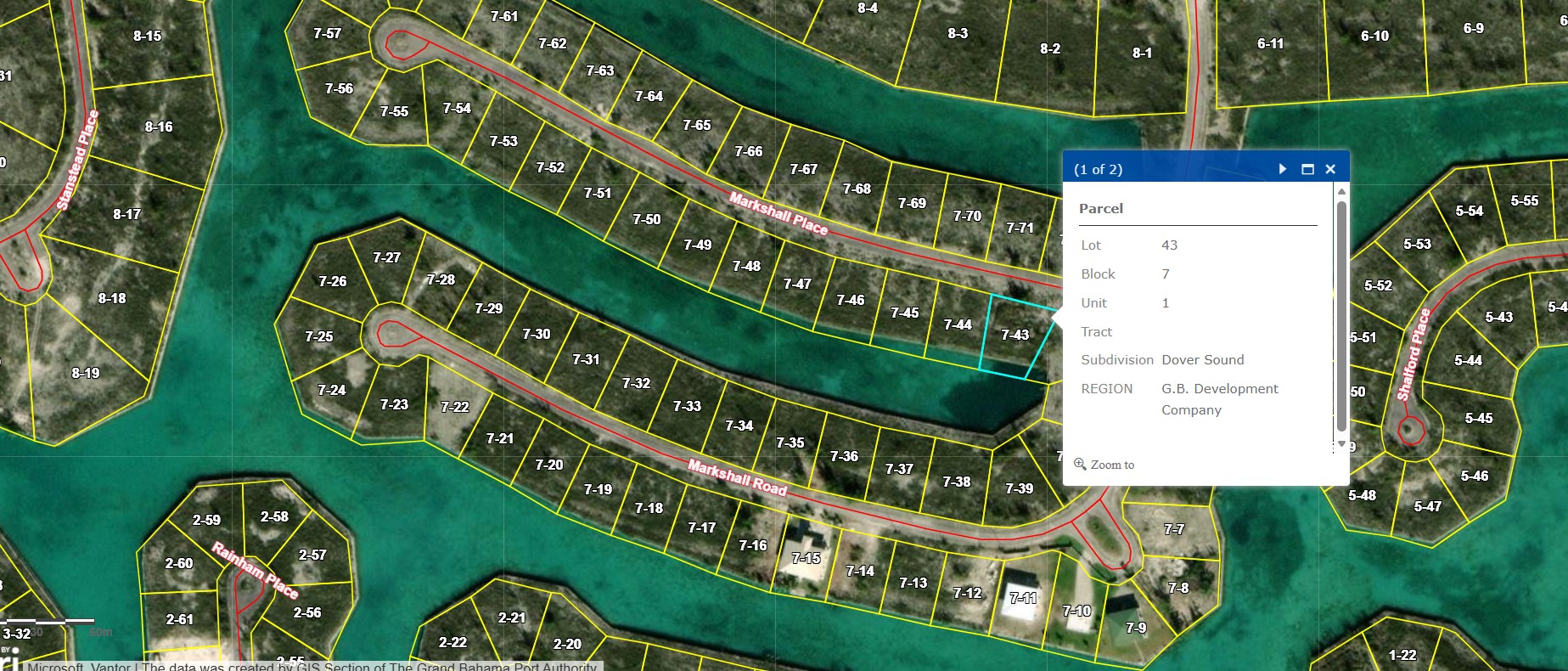Viewport: 1568px width, 671px height.
Task: Select parcel 7-15 with the house
Action: (x=806, y=558)
